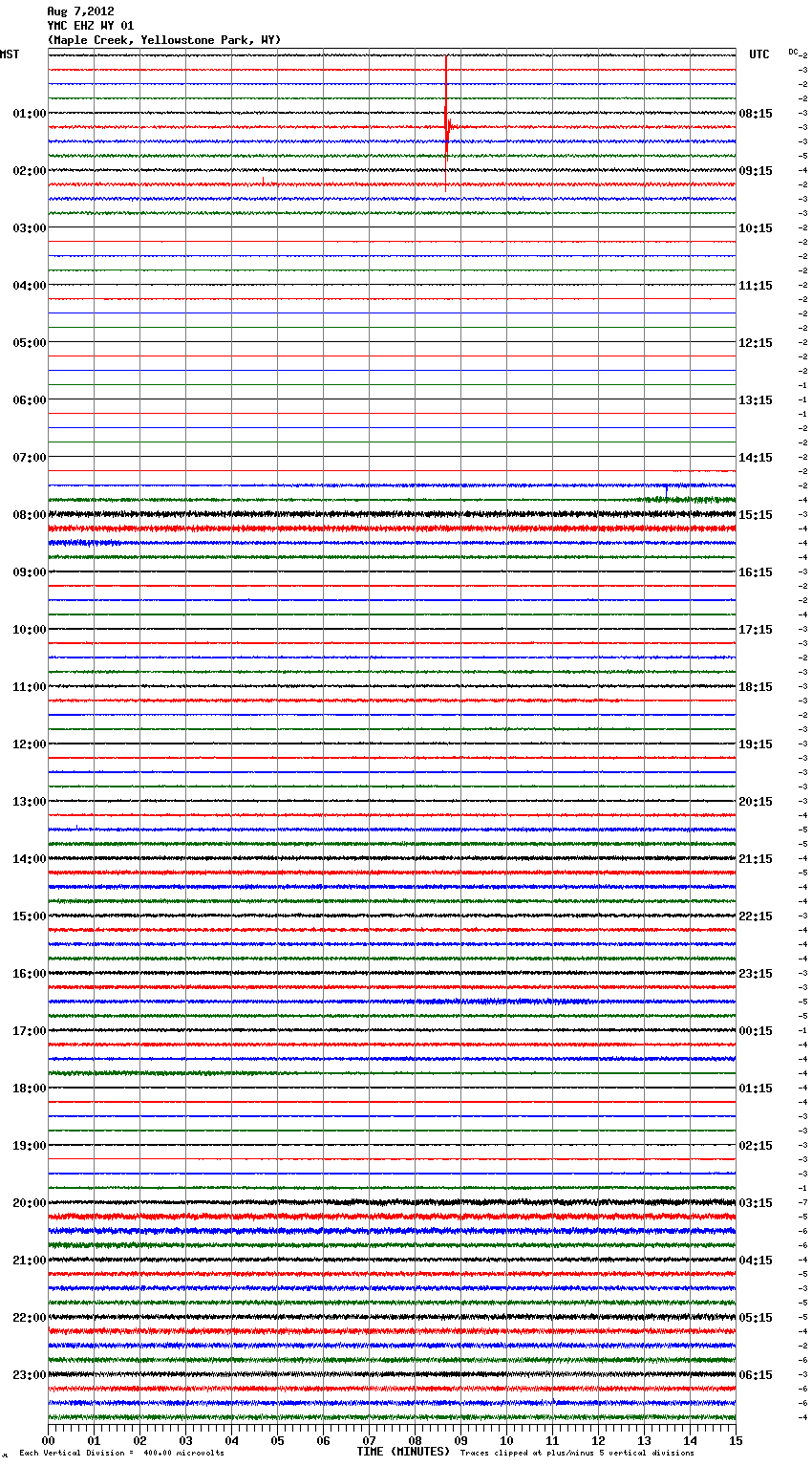Click the "MST" time zone label
Image resolution: width=812 pixels, height=1466 pixels.
[x=10, y=54]
